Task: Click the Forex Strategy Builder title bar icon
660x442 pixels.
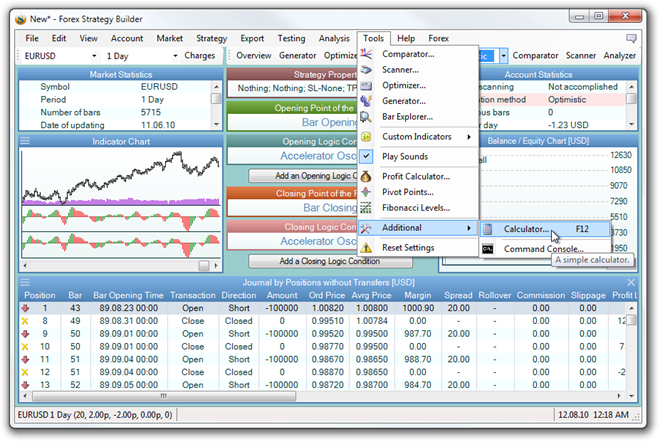Action: pos(20,19)
